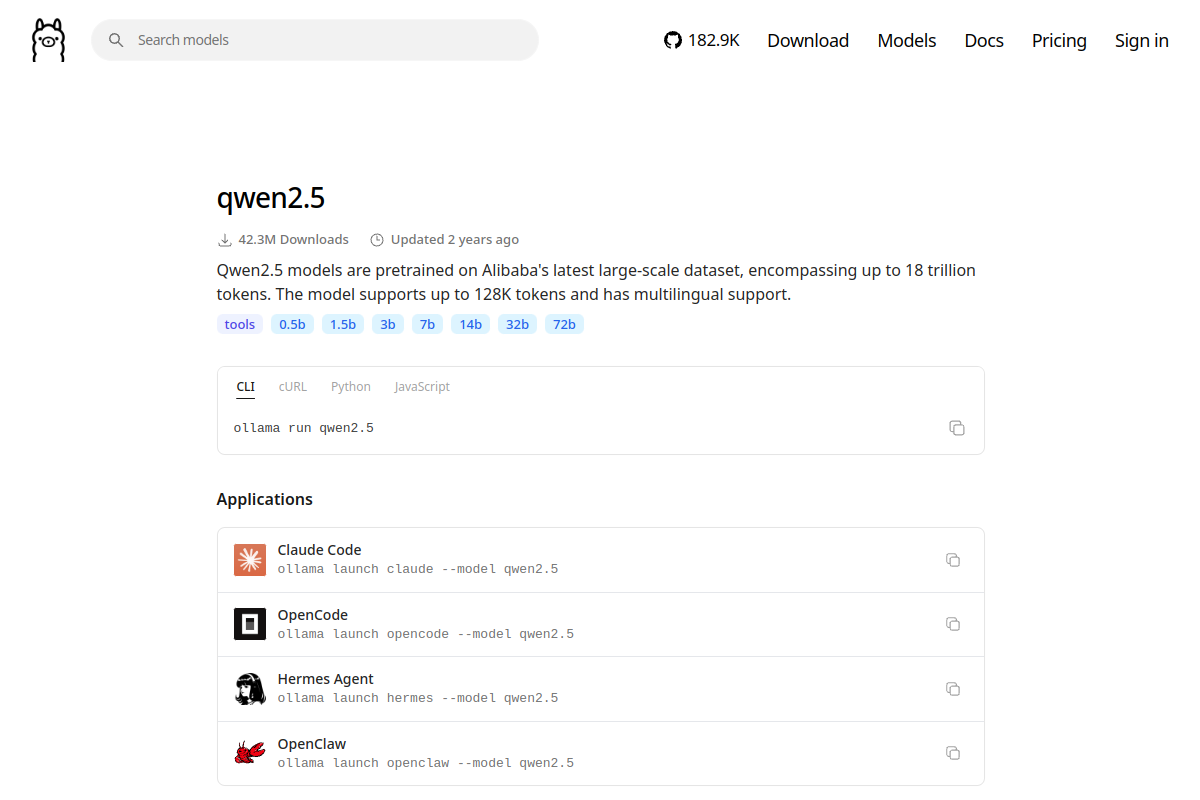Focus the Search models field
This screenshot has width=1200, height=800.
click(315, 40)
